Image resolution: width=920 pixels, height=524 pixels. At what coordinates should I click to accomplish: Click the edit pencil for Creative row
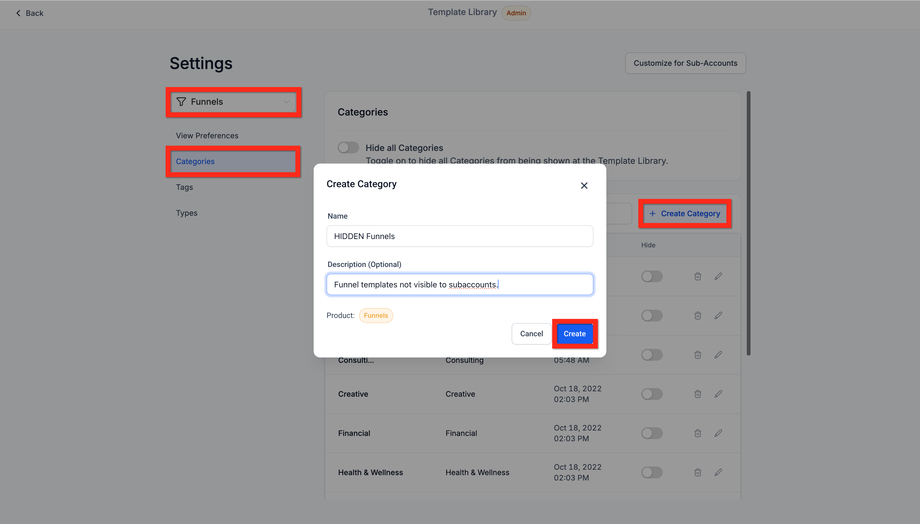coord(718,394)
